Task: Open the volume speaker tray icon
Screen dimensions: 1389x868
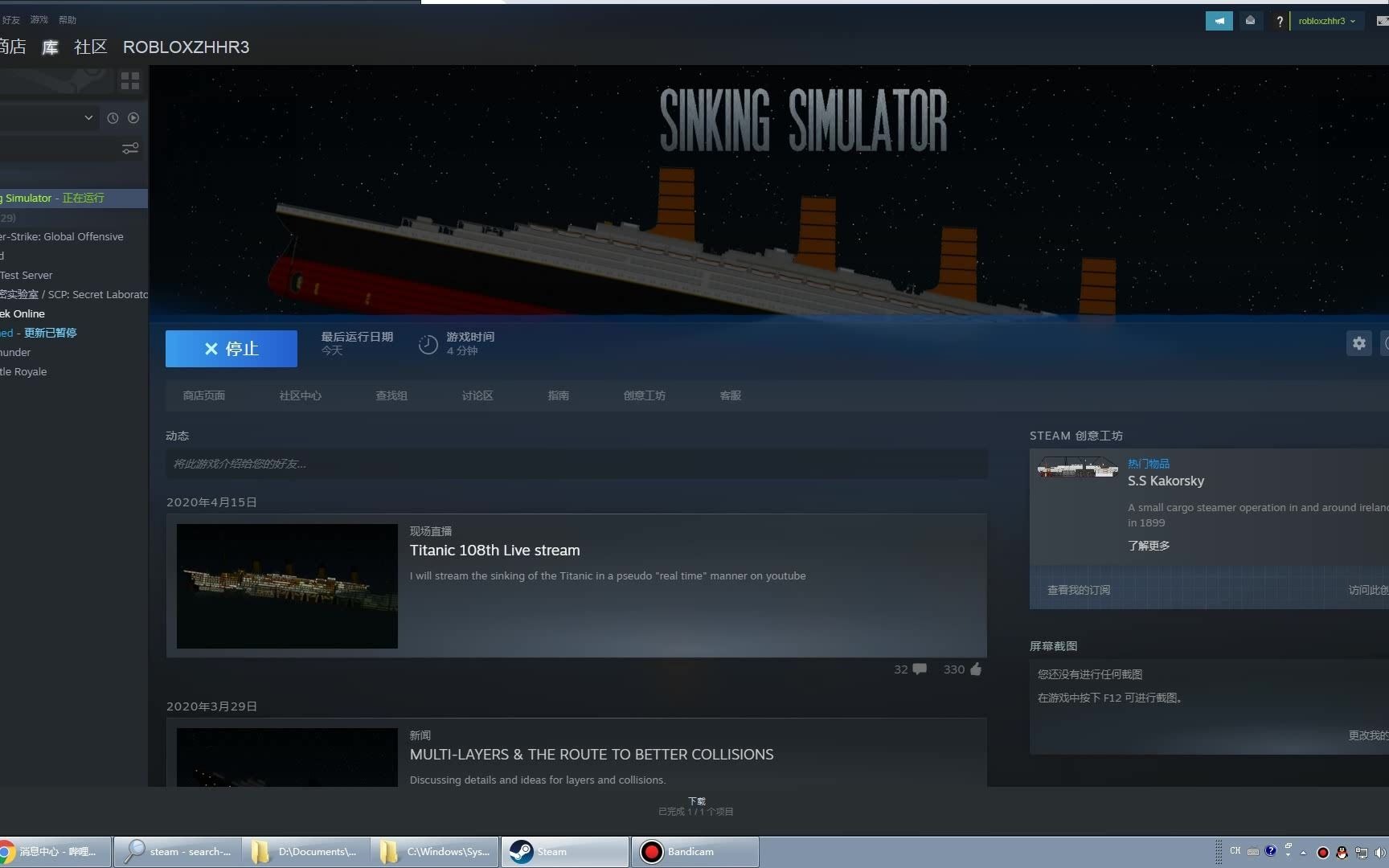Action: click(1380, 853)
